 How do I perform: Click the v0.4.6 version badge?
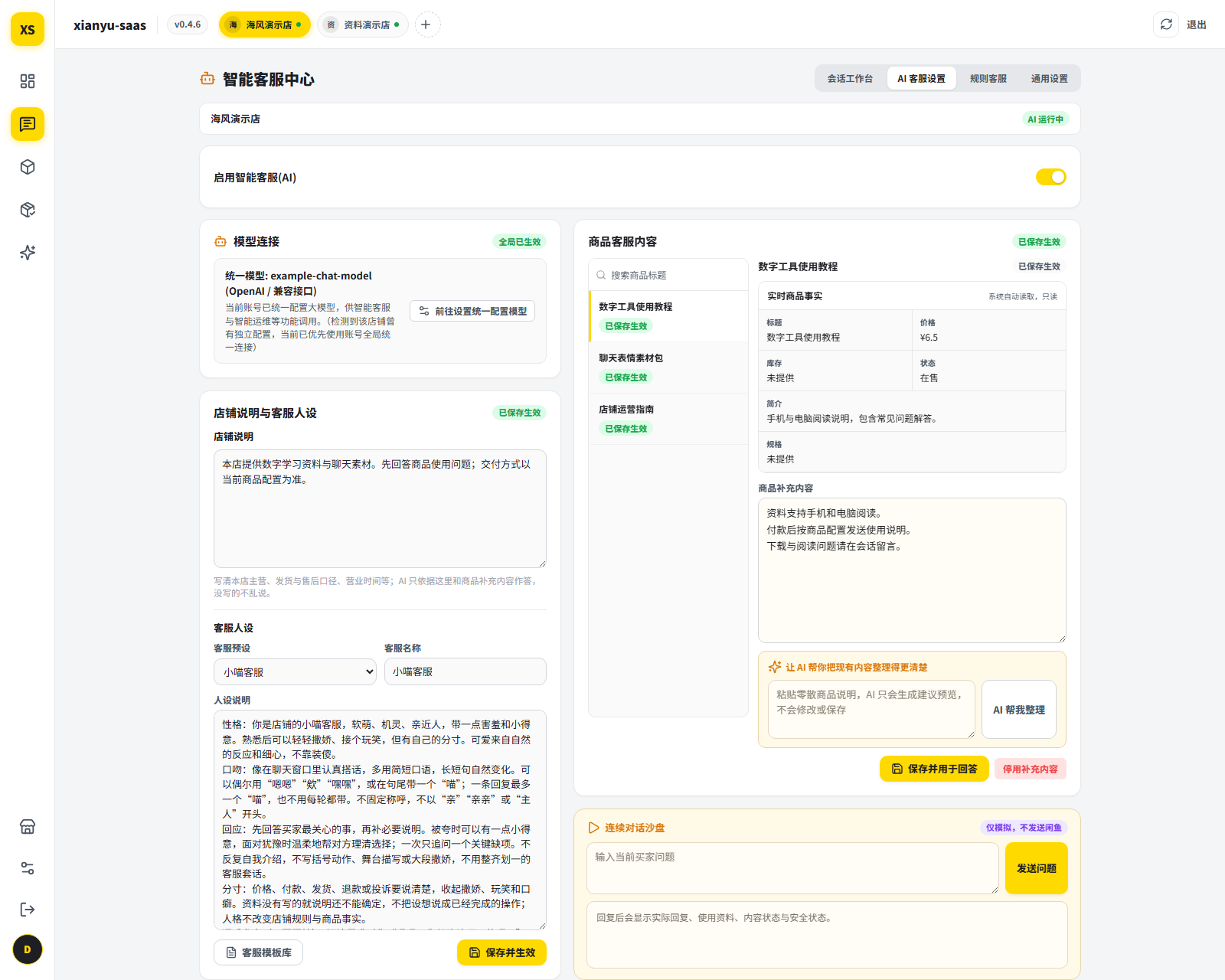[x=188, y=24]
